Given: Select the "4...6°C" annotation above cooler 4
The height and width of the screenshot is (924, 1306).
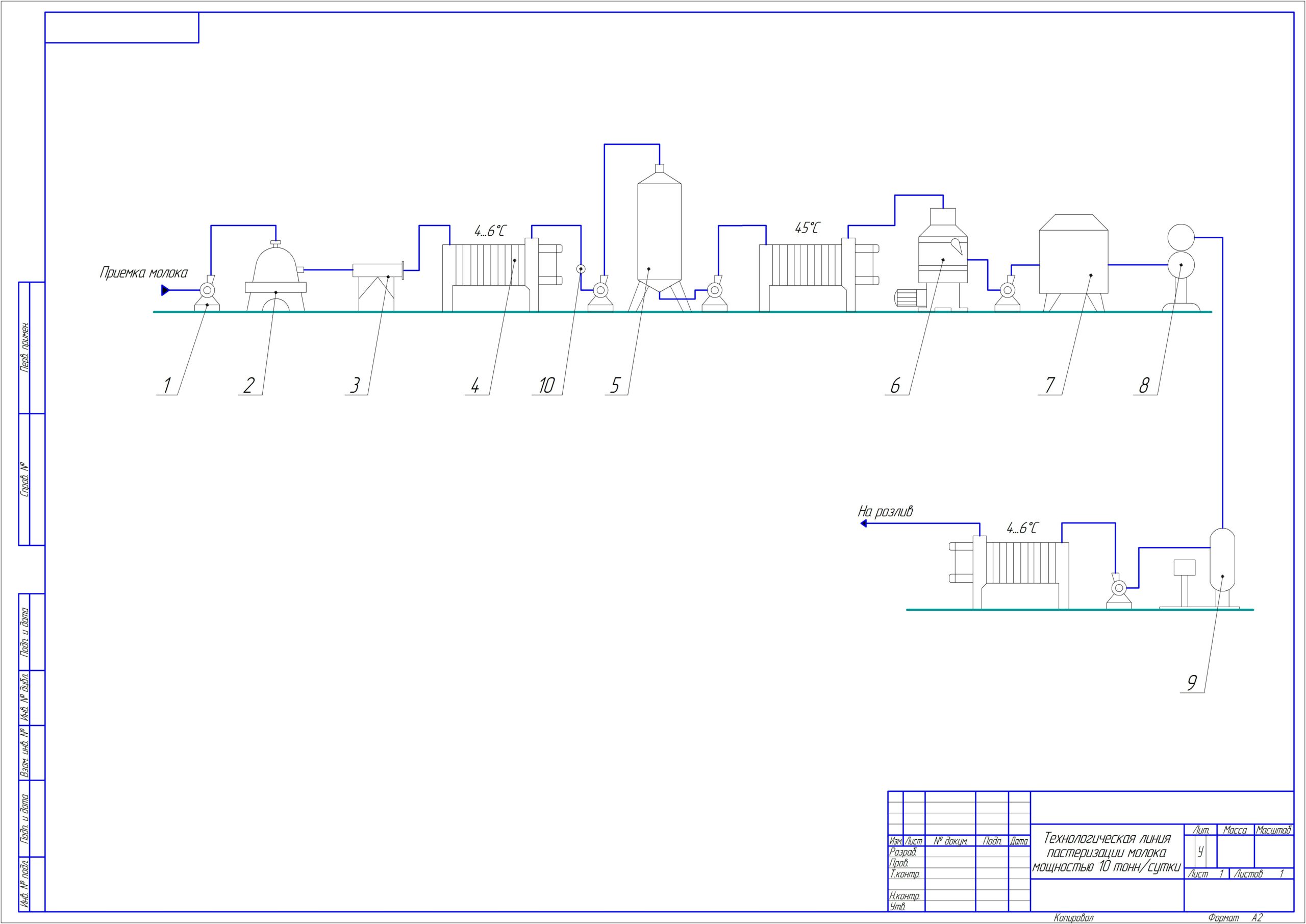Looking at the screenshot, I should coord(490,232).
